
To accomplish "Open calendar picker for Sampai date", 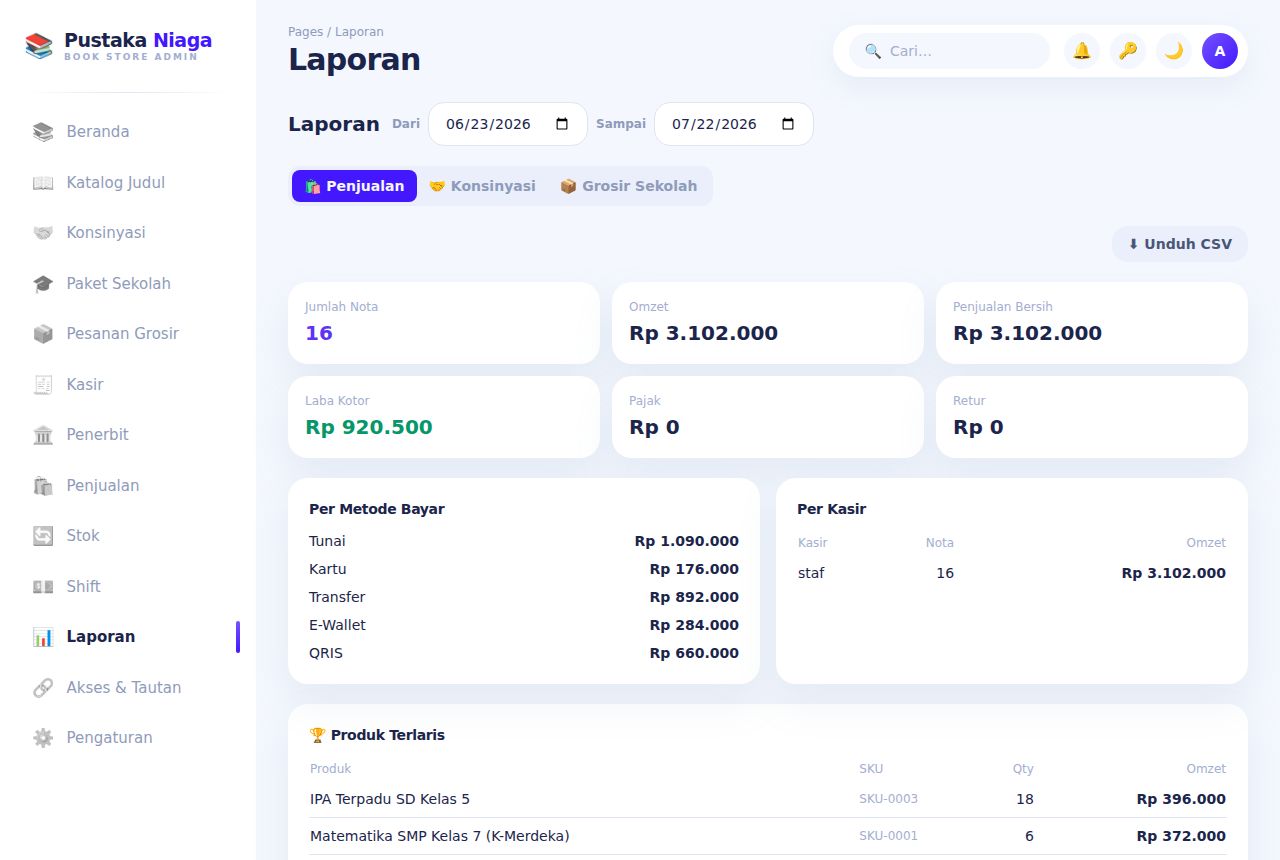I will pyautogui.click(x=788, y=124).
